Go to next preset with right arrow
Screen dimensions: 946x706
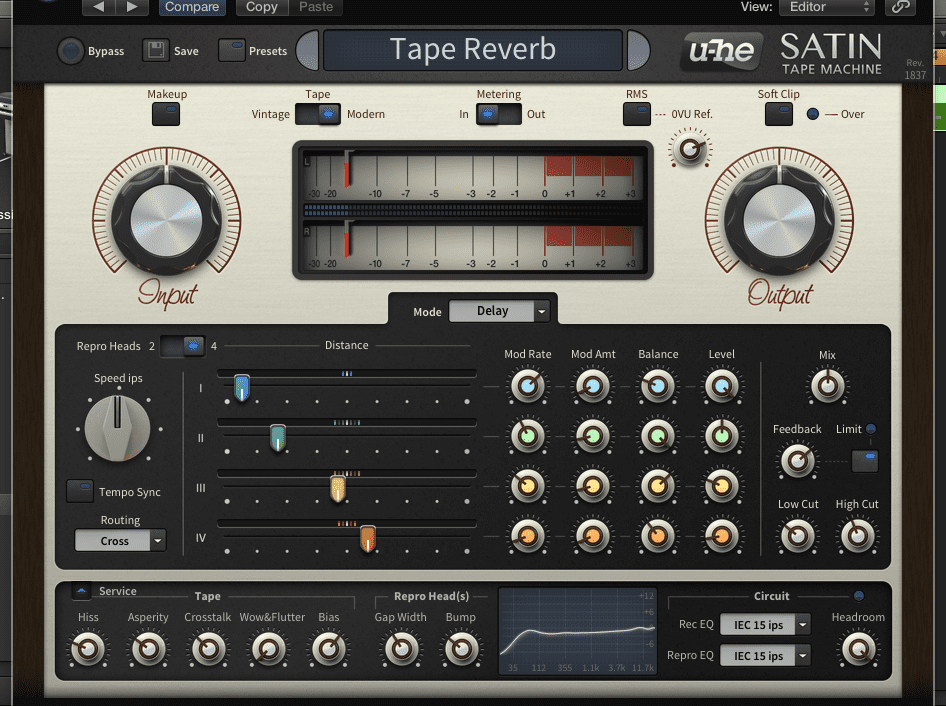click(638, 50)
